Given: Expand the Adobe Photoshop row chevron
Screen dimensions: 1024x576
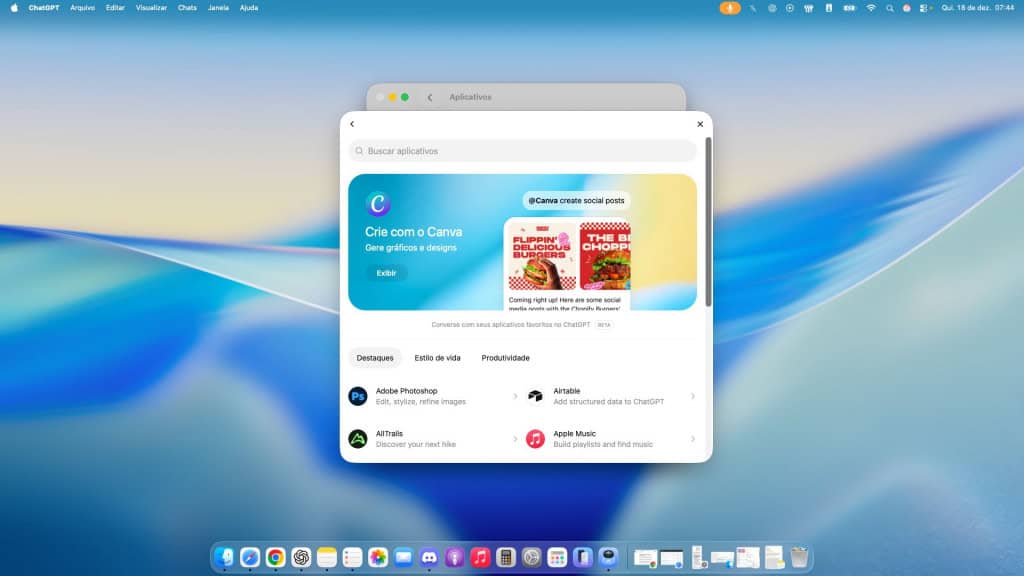Looking at the screenshot, I should (515, 396).
